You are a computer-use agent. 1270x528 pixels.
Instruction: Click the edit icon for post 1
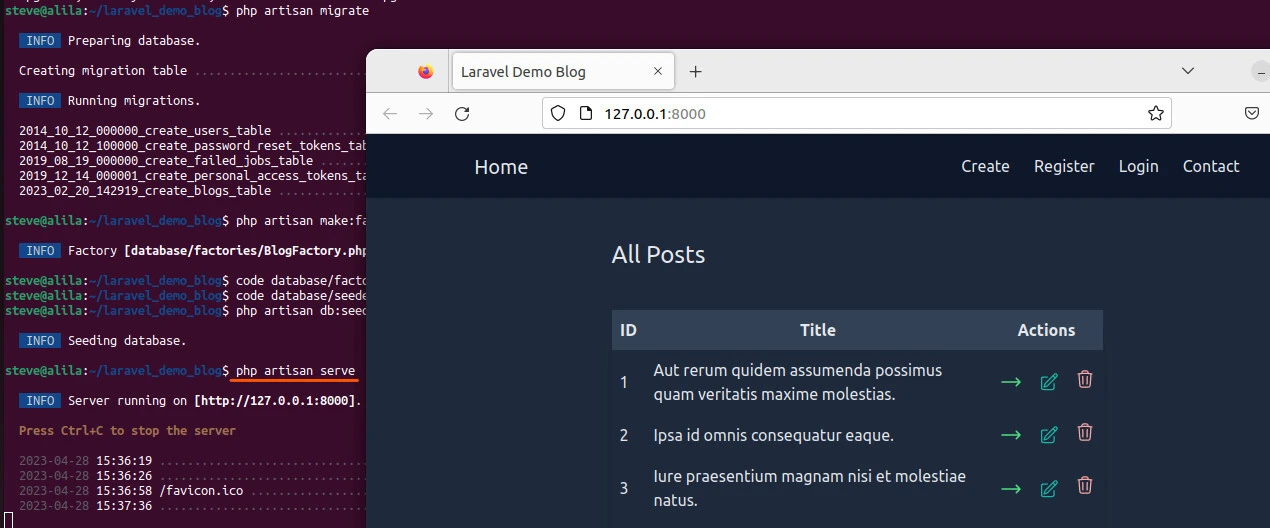(1049, 382)
